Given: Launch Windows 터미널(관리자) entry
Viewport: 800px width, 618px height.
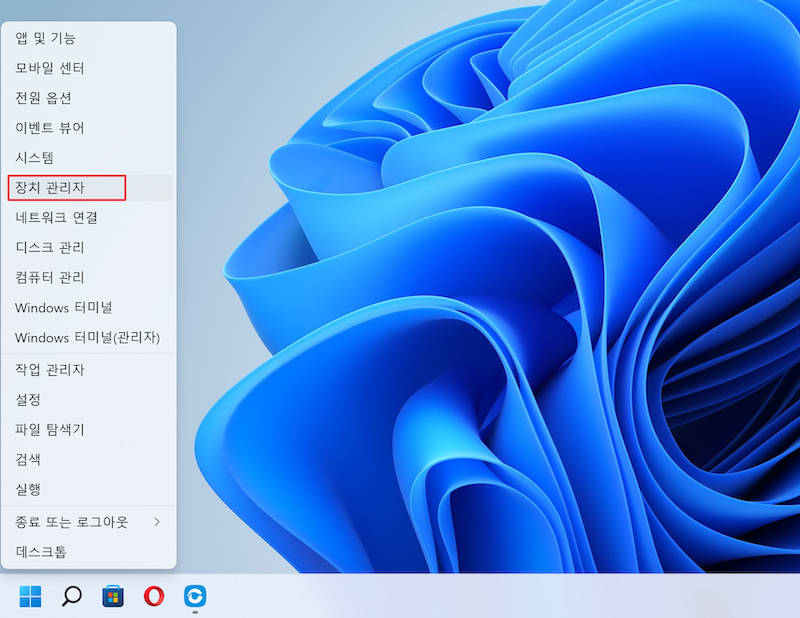Looking at the screenshot, I should [x=89, y=337].
